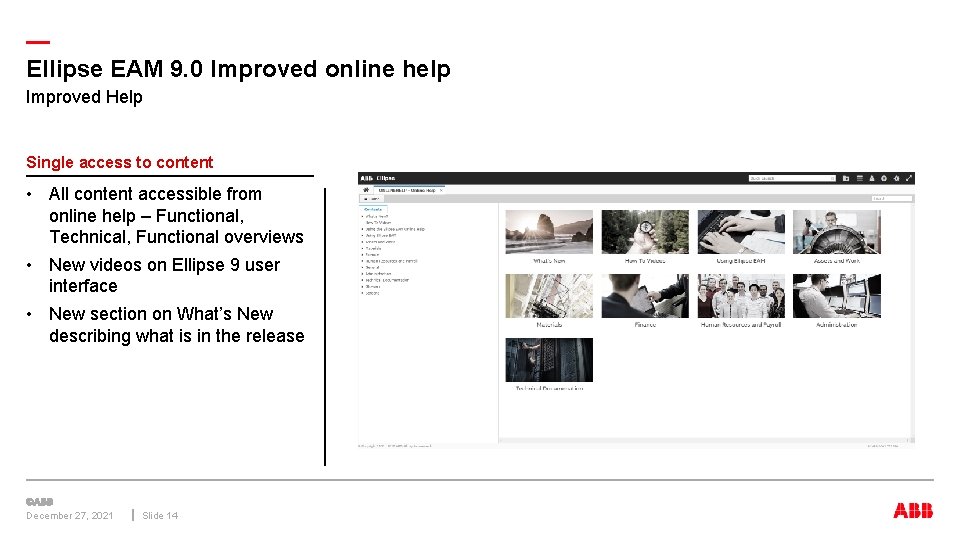
Task: Click the 'Slide 14' footer label
Action: click(160, 516)
